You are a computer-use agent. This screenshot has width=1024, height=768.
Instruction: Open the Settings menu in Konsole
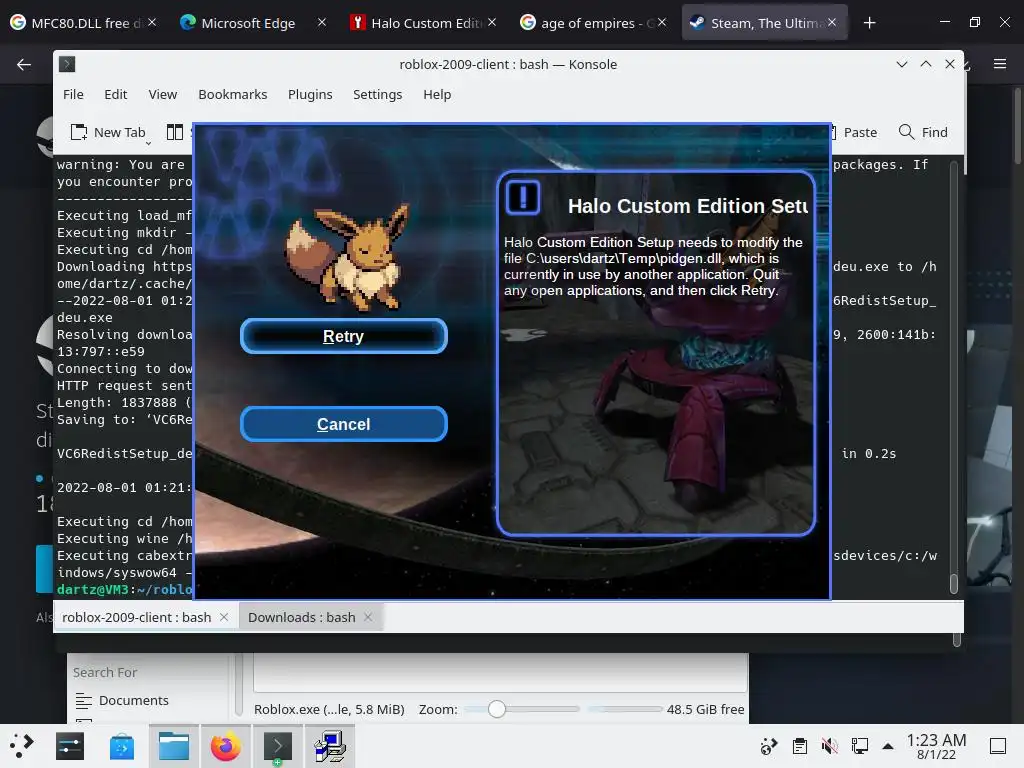point(377,95)
